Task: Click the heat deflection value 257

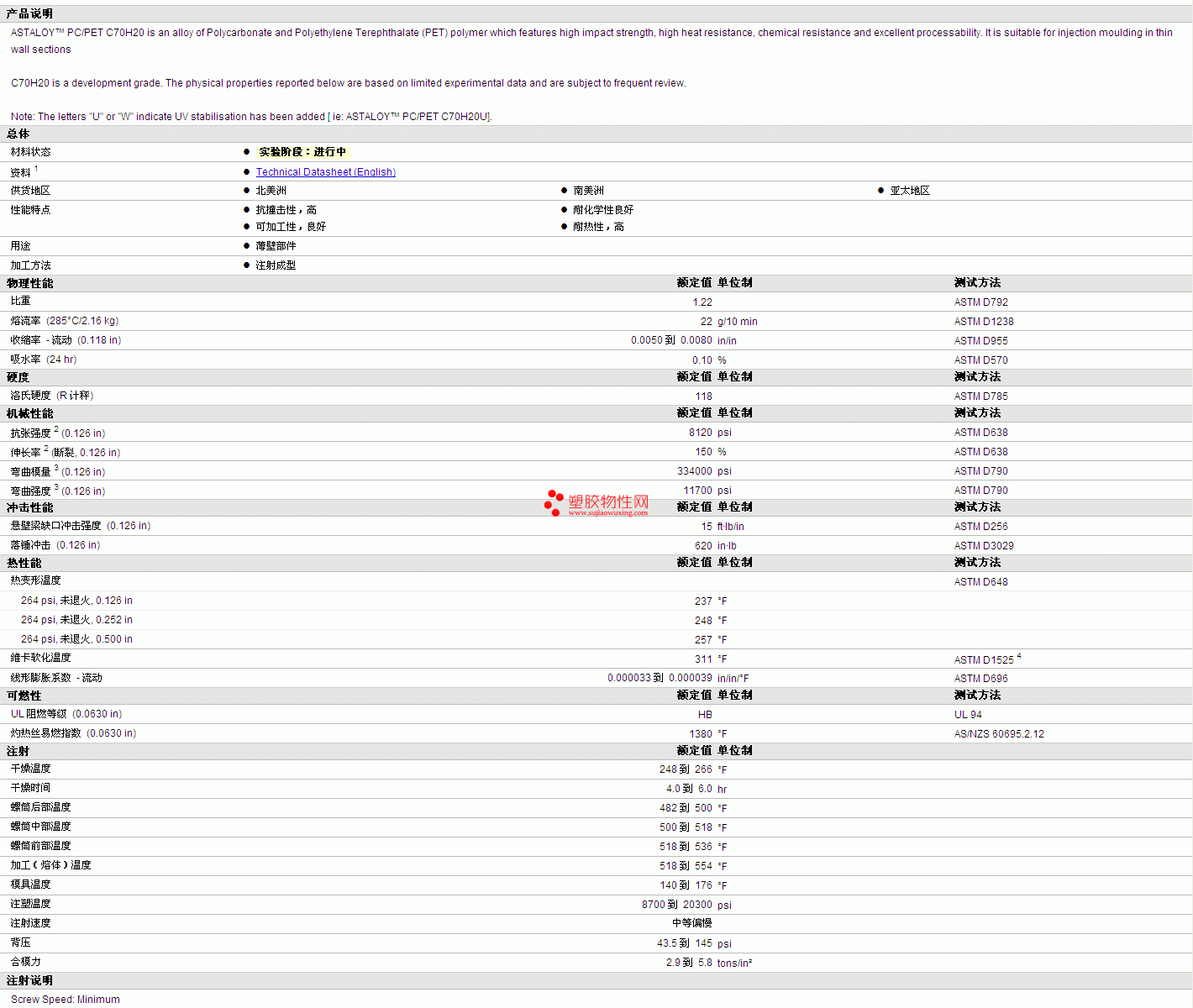Action: point(703,640)
